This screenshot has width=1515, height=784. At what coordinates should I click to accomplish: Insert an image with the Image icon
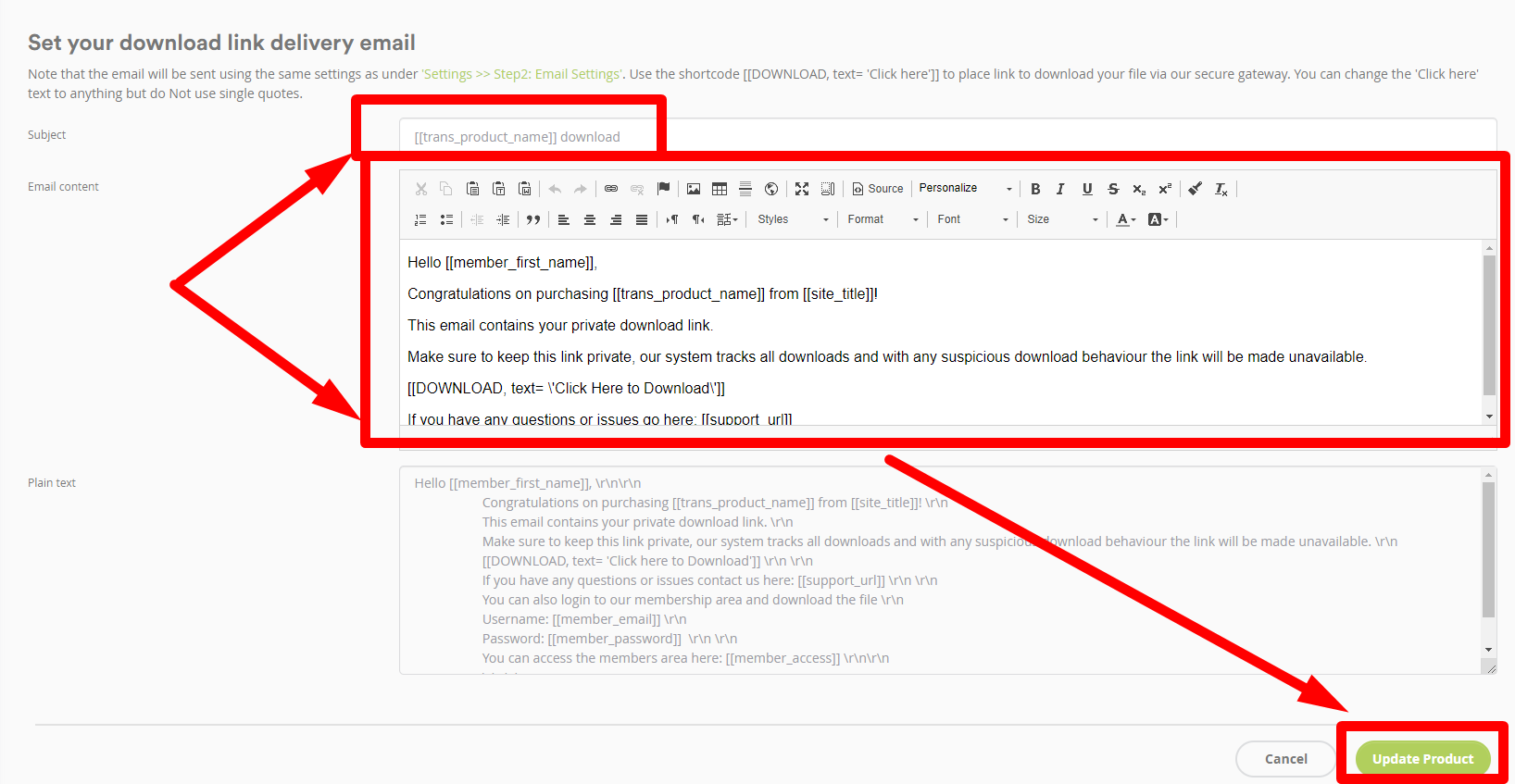pos(694,189)
